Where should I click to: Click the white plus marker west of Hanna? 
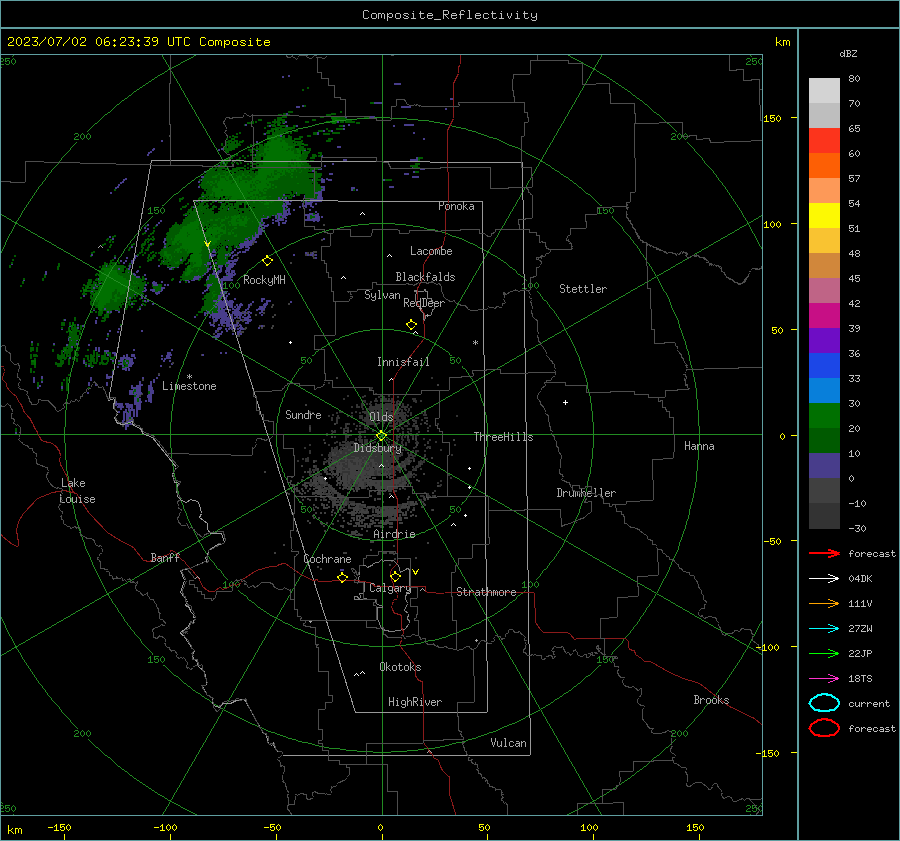point(565,402)
